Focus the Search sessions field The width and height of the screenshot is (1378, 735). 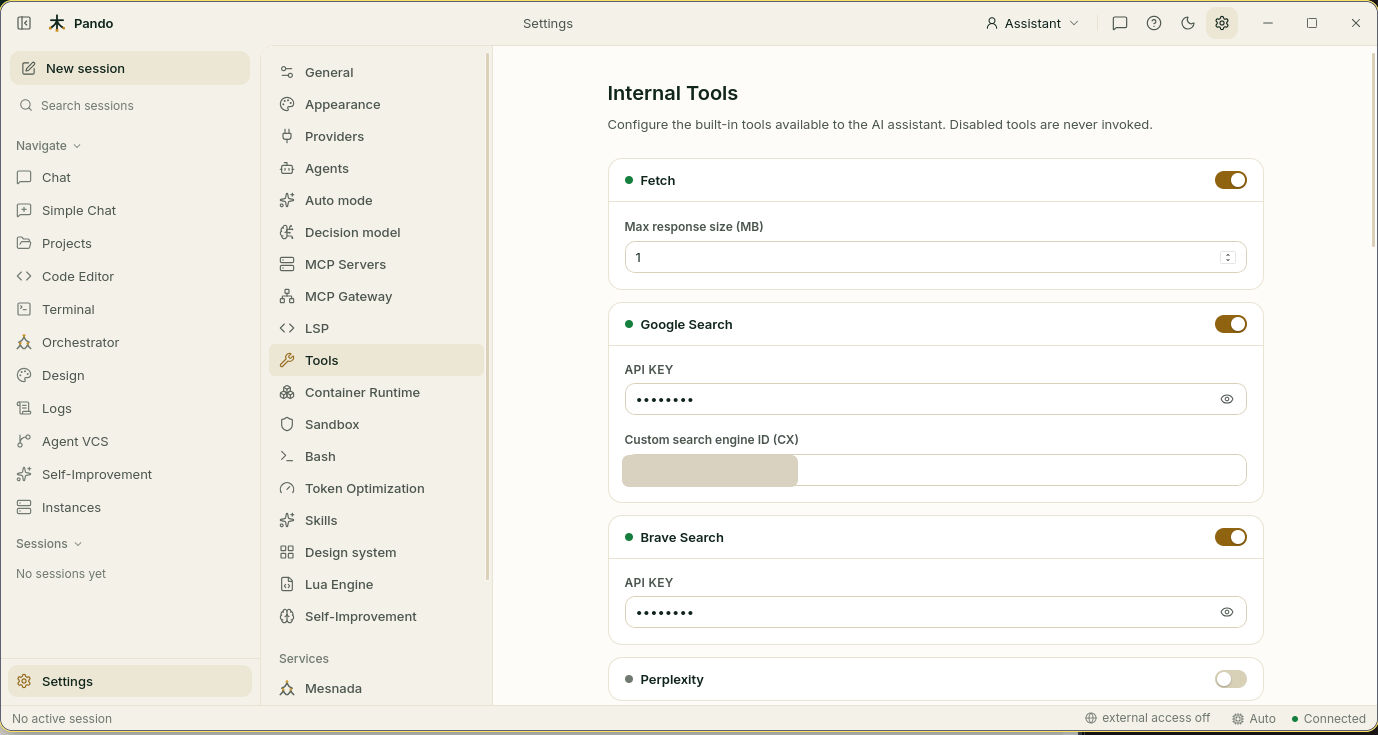point(130,105)
